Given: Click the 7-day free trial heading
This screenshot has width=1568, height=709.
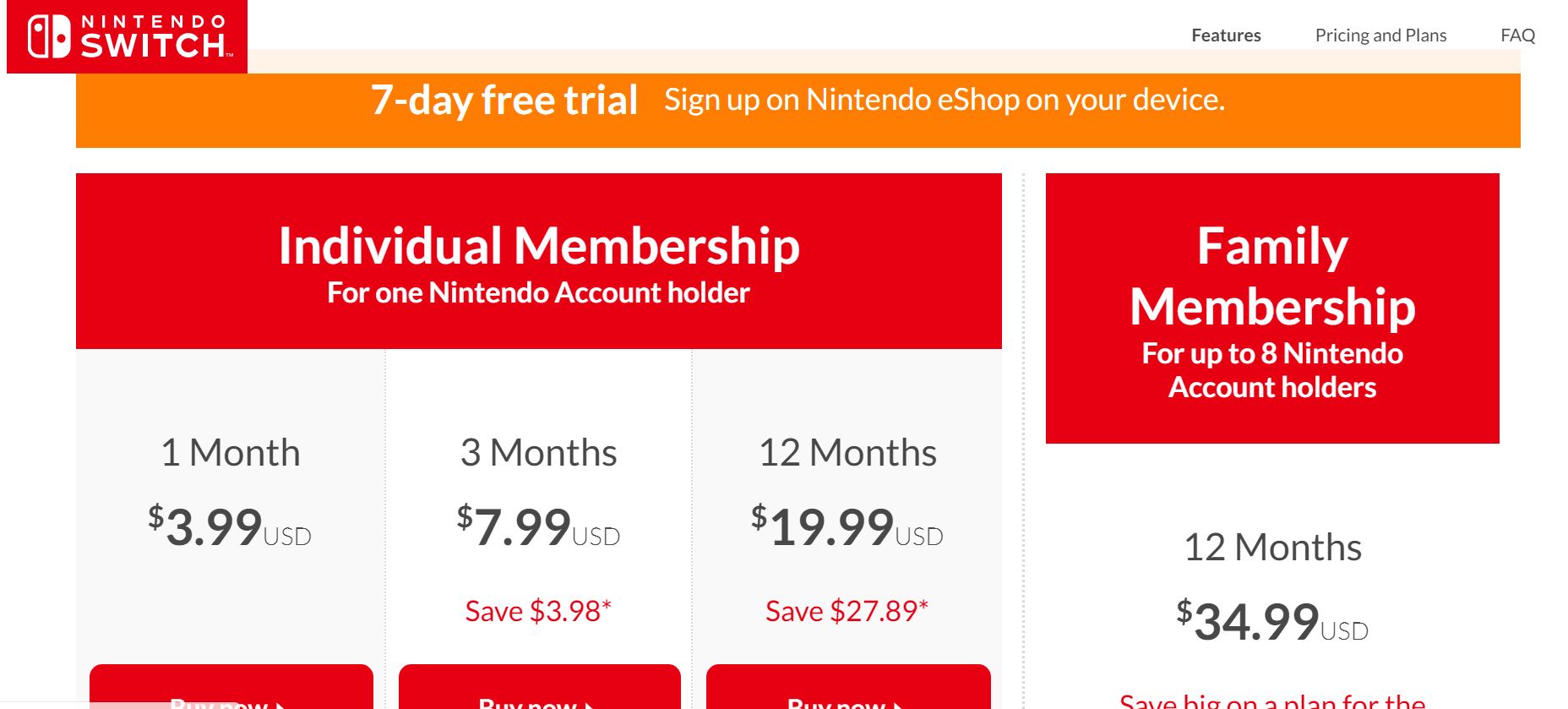Looking at the screenshot, I should tap(504, 101).
